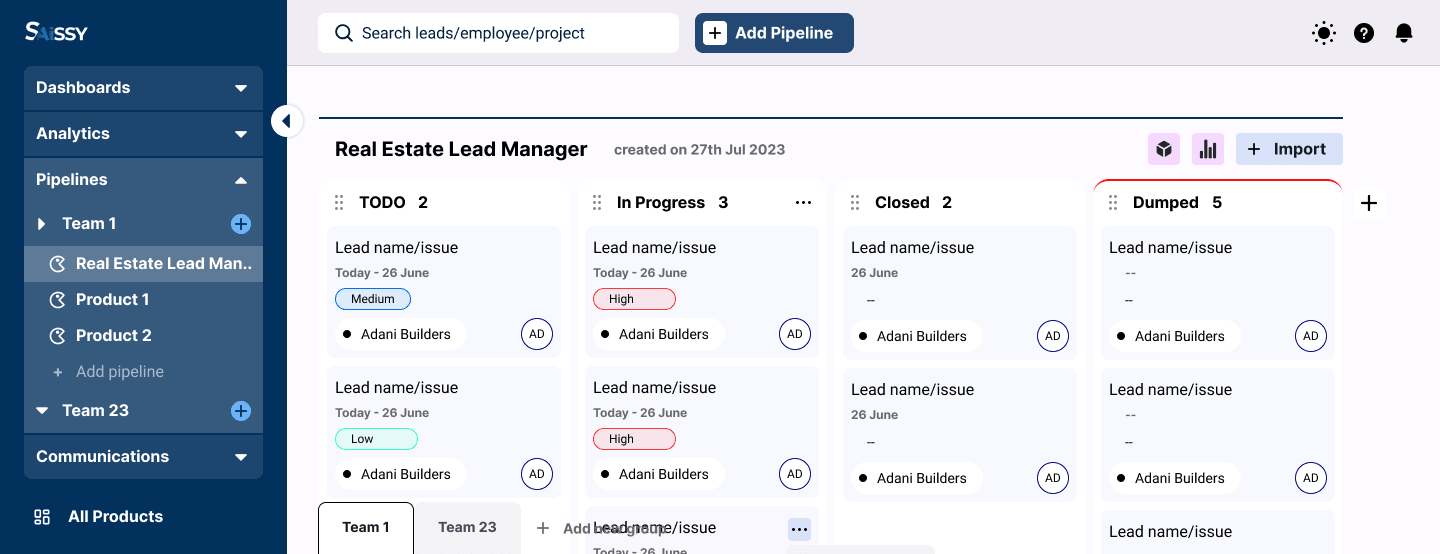Open the help question mark icon
The width and height of the screenshot is (1440, 554).
[1364, 33]
